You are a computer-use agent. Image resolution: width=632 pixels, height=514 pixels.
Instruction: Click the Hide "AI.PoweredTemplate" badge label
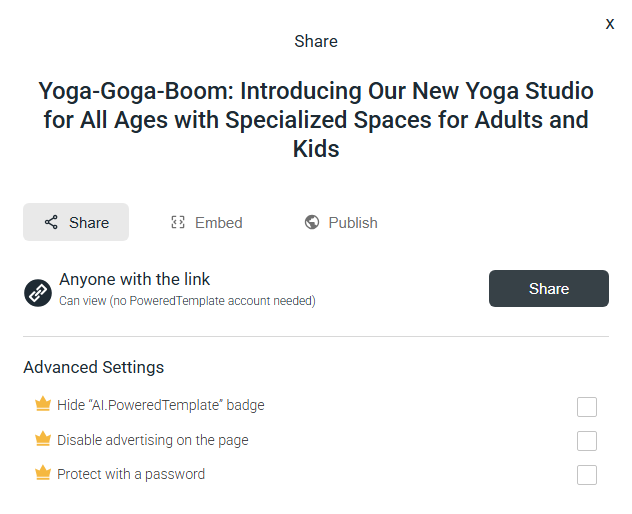pyautogui.click(x=161, y=405)
